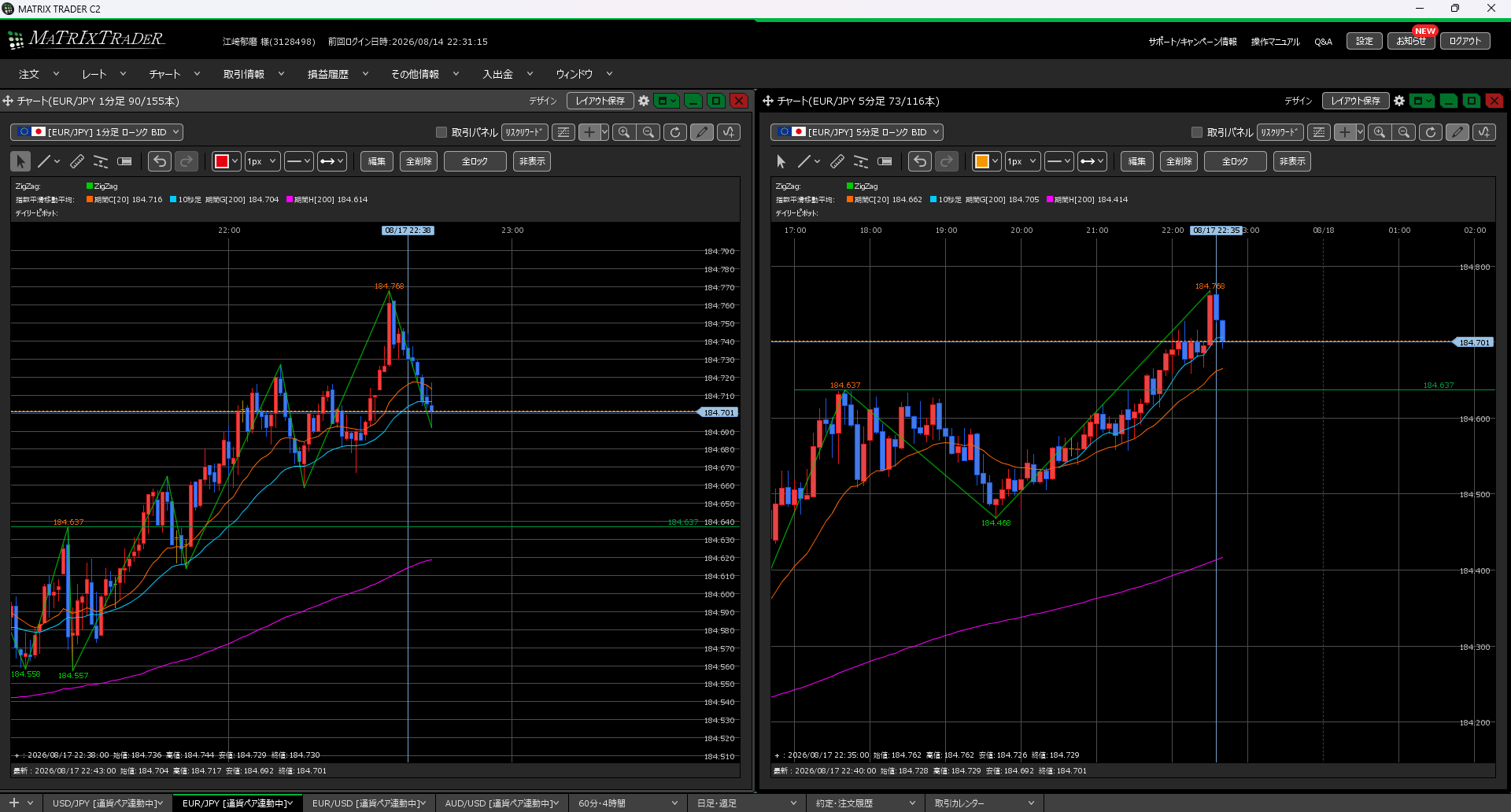Open the 取引情報 menu
The height and width of the screenshot is (812, 1511).
(253, 74)
